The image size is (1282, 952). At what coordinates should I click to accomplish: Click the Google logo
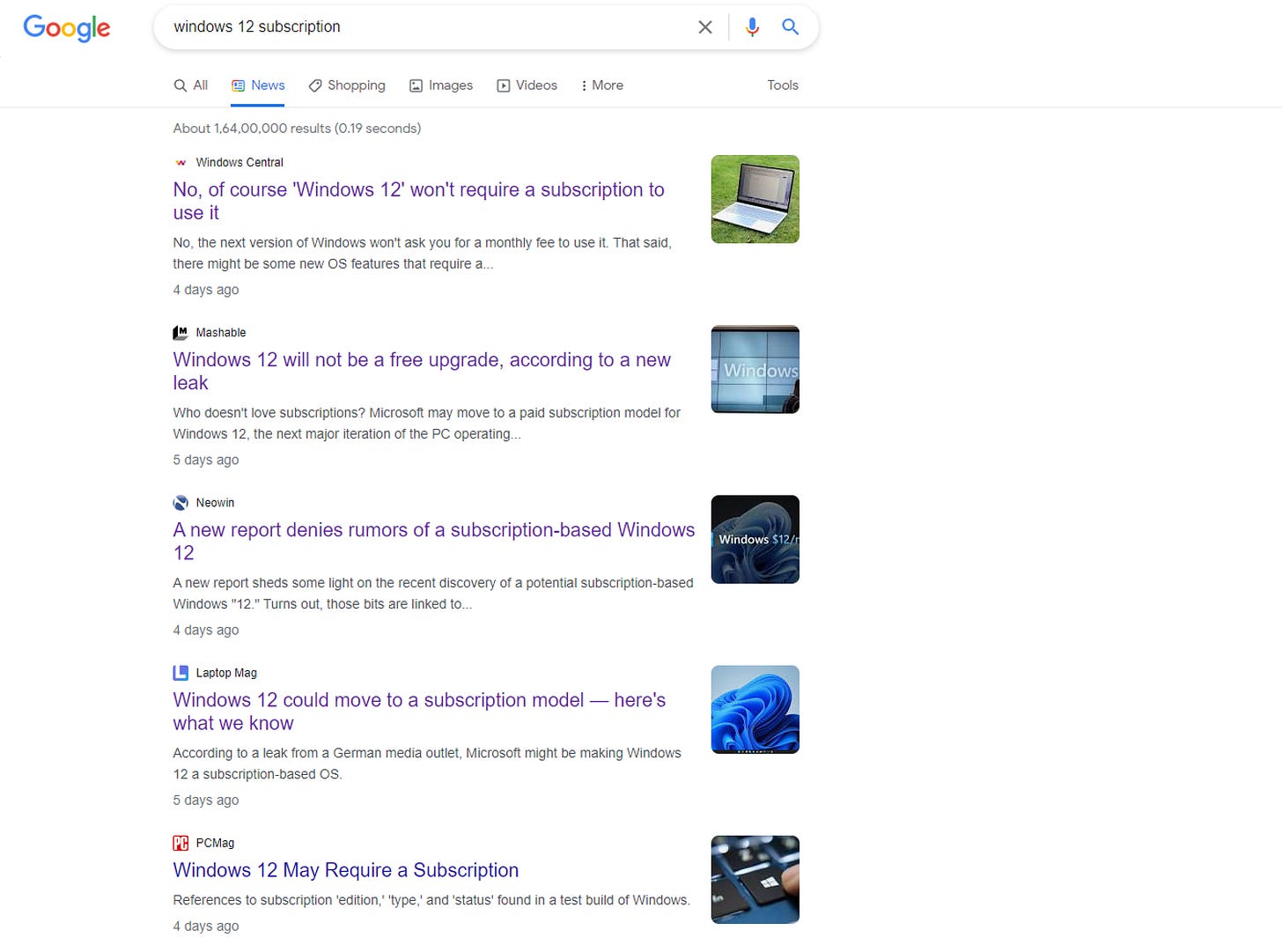tap(67, 27)
